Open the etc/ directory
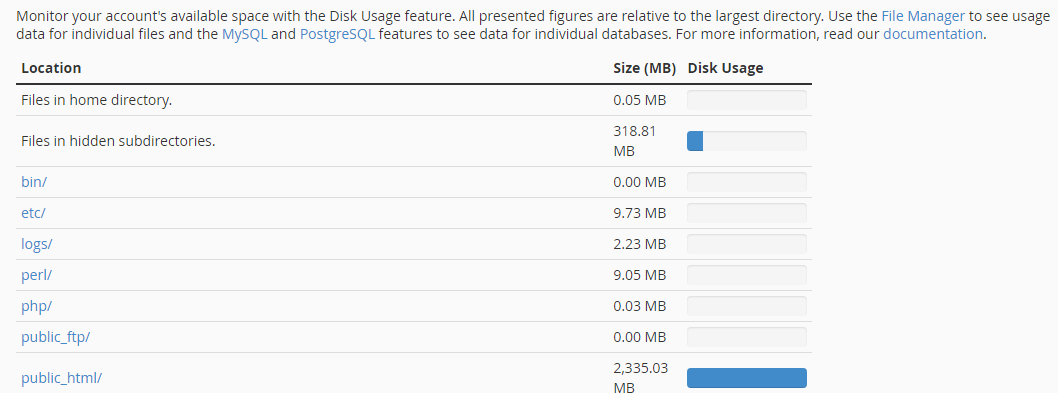This screenshot has height=393, width=1058. point(33,213)
